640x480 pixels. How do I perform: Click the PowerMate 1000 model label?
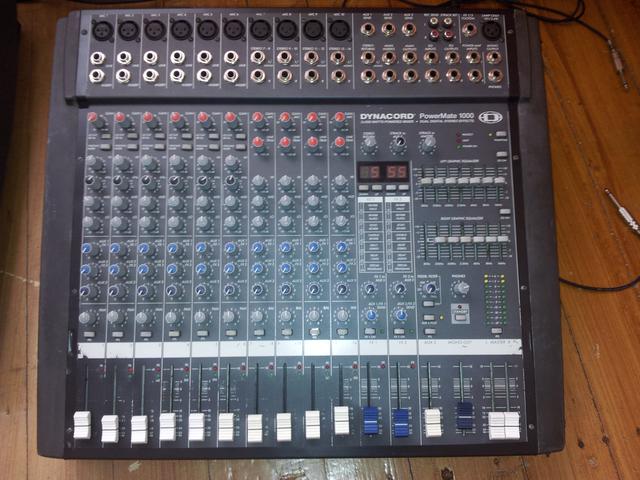coord(447,117)
